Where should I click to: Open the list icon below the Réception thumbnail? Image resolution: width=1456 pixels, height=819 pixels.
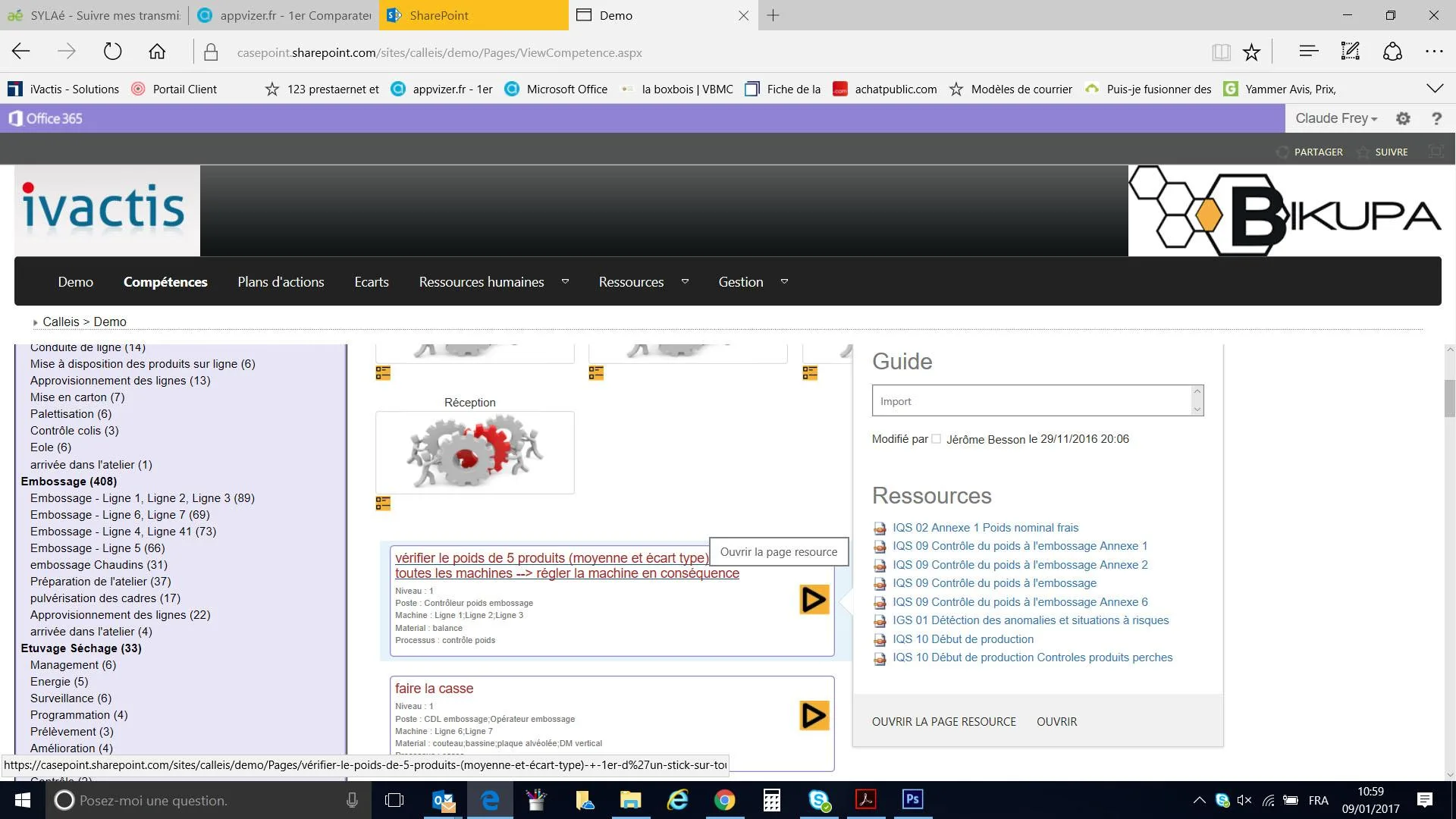coord(383,504)
